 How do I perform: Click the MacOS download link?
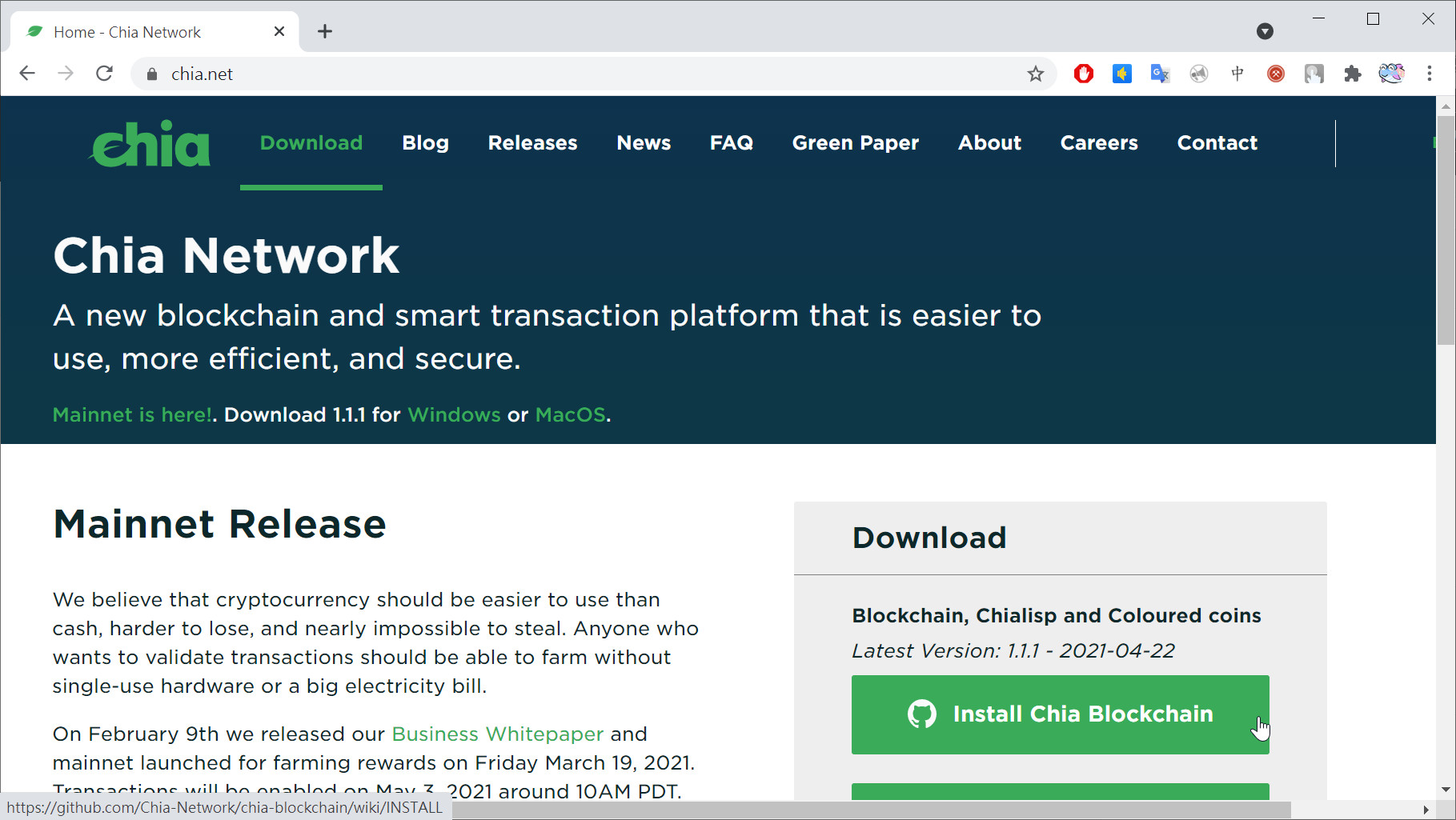pyautogui.click(x=570, y=415)
